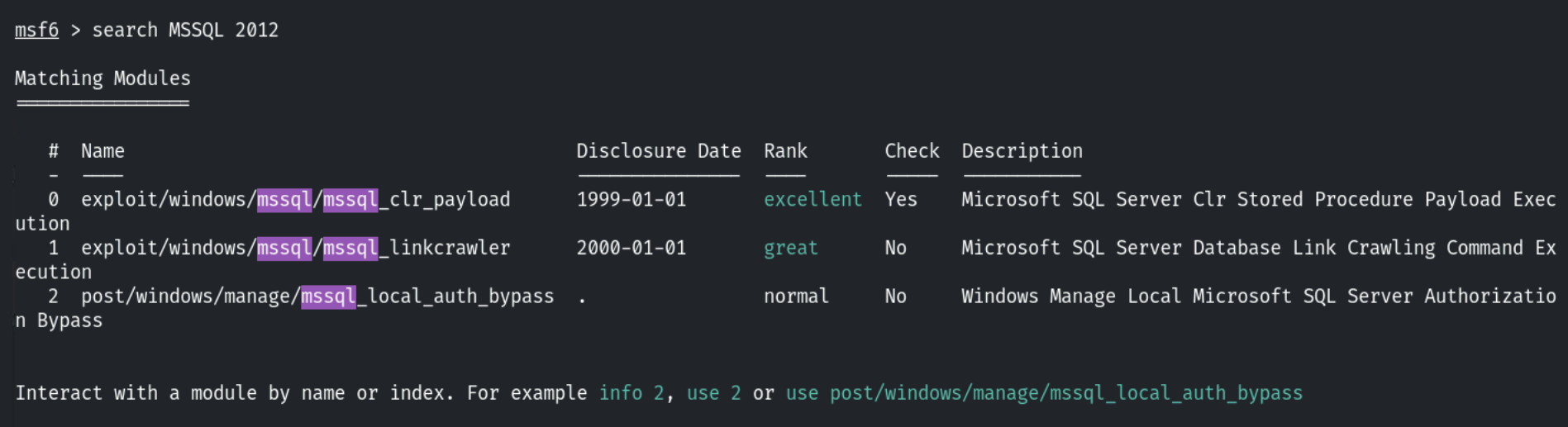
Task: Click the Clr Stored Procedure Payload description
Action: coord(1259,200)
